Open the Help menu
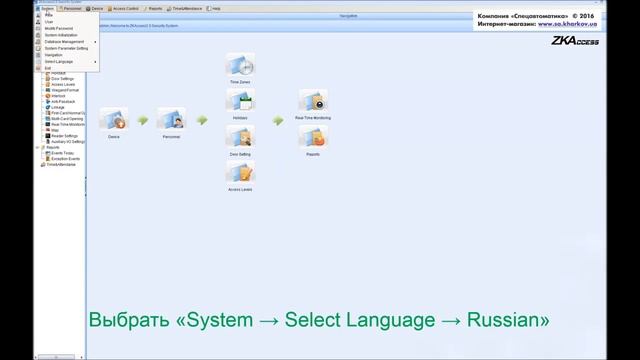640x360 pixels. 213,9
